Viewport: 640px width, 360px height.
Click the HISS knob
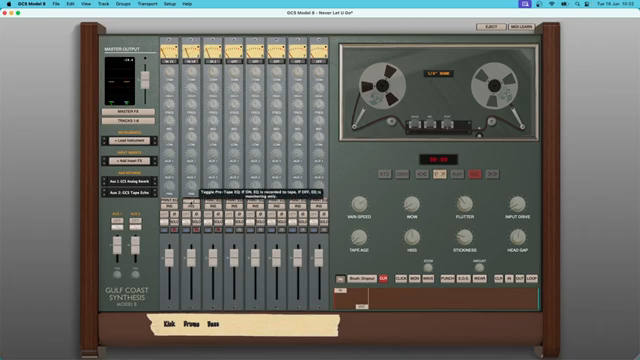pyautogui.click(x=412, y=237)
